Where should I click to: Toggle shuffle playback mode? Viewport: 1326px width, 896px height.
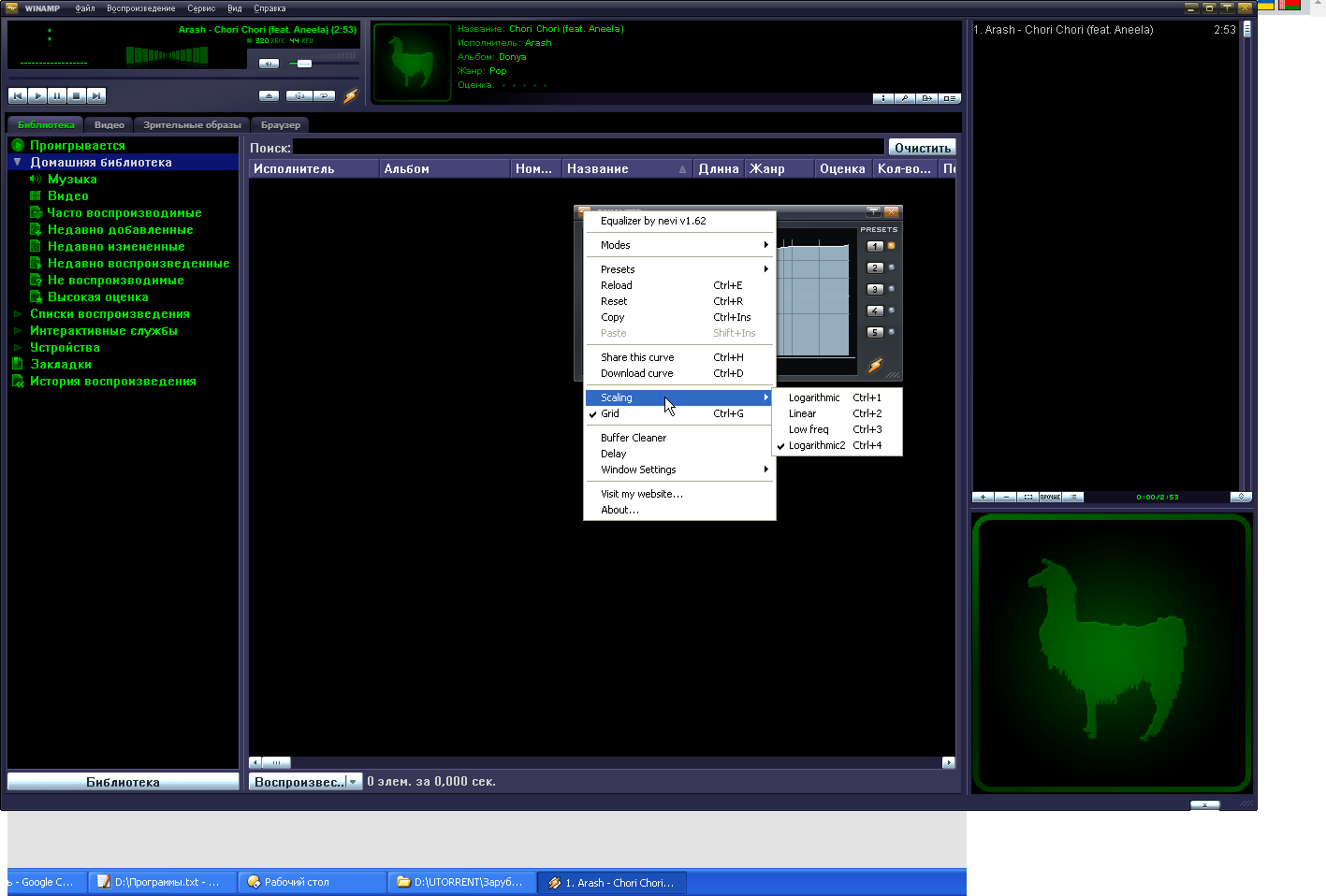tap(299, 95)
